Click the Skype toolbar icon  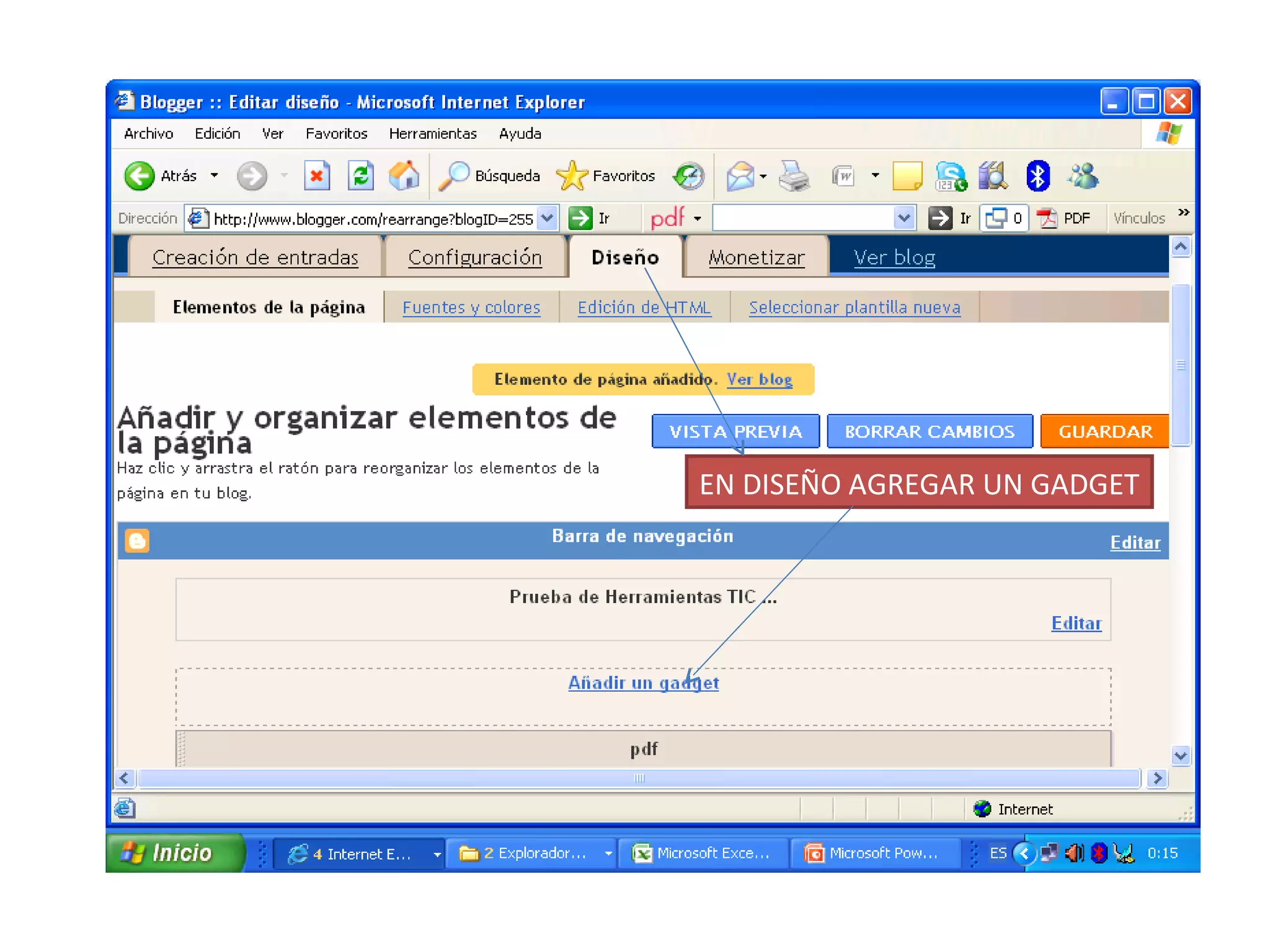click(x=951, y=177)
